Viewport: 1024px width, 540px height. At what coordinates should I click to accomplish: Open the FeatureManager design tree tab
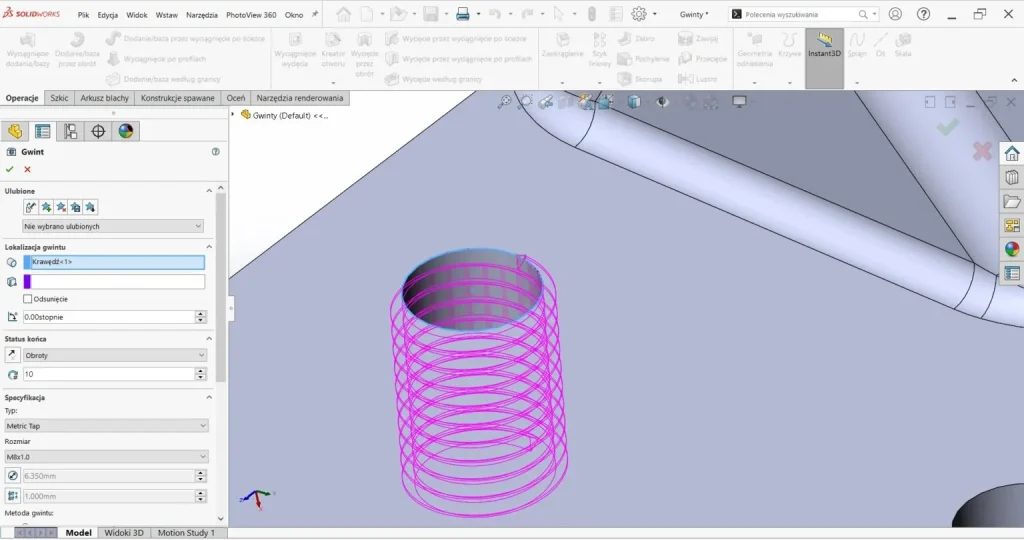pyautogui.click(x=15, y=131)
